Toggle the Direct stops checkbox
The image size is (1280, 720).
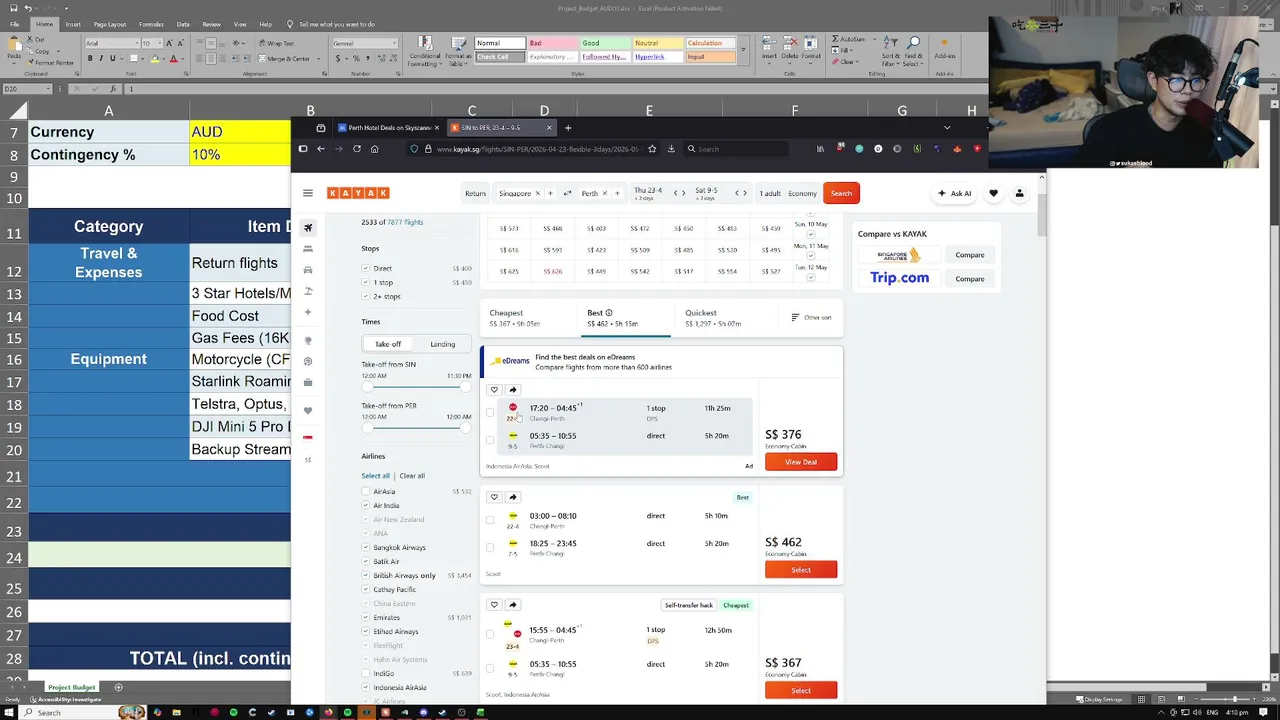coord(366,268)
